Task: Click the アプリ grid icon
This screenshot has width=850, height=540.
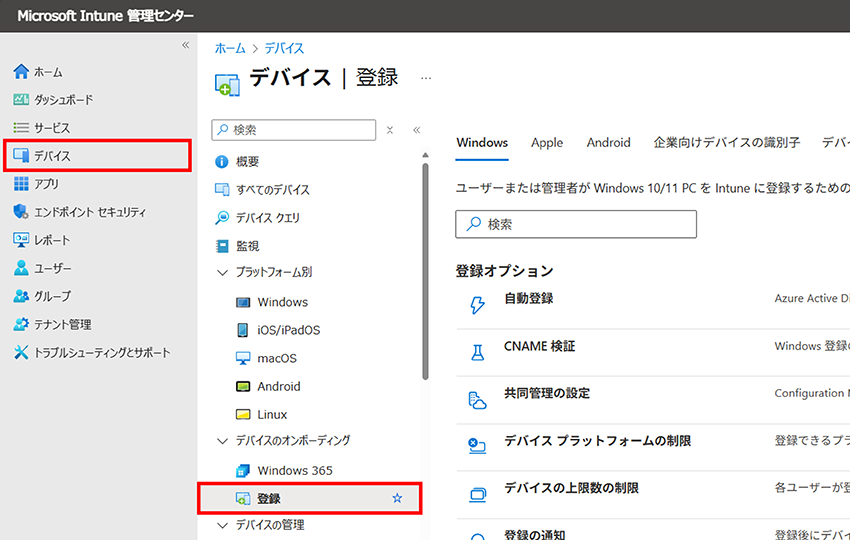Action: point(21,184)
